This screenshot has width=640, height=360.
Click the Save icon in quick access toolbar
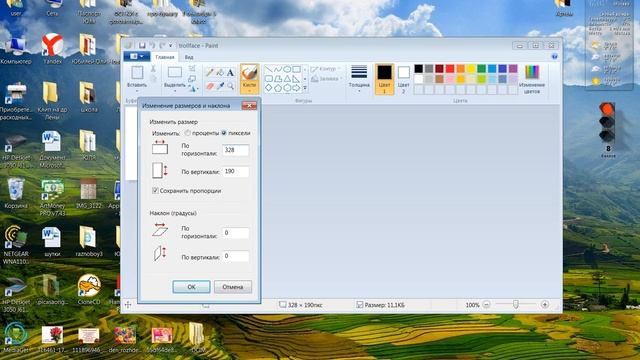click(x=142, y=46)
